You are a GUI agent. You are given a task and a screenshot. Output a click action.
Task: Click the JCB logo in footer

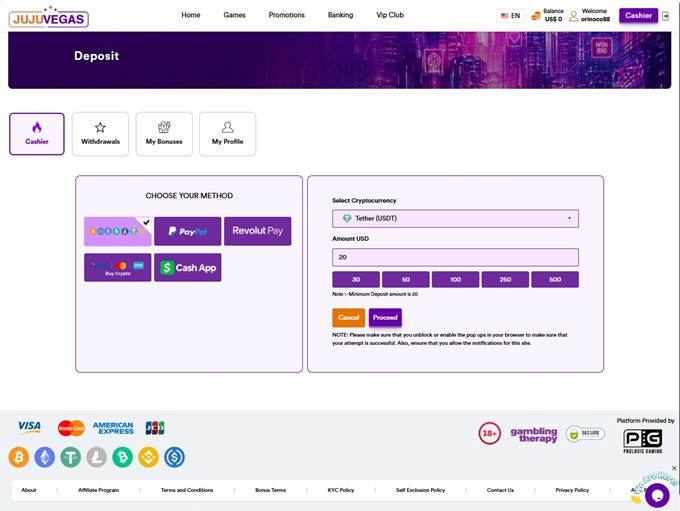tap(155, 428)
